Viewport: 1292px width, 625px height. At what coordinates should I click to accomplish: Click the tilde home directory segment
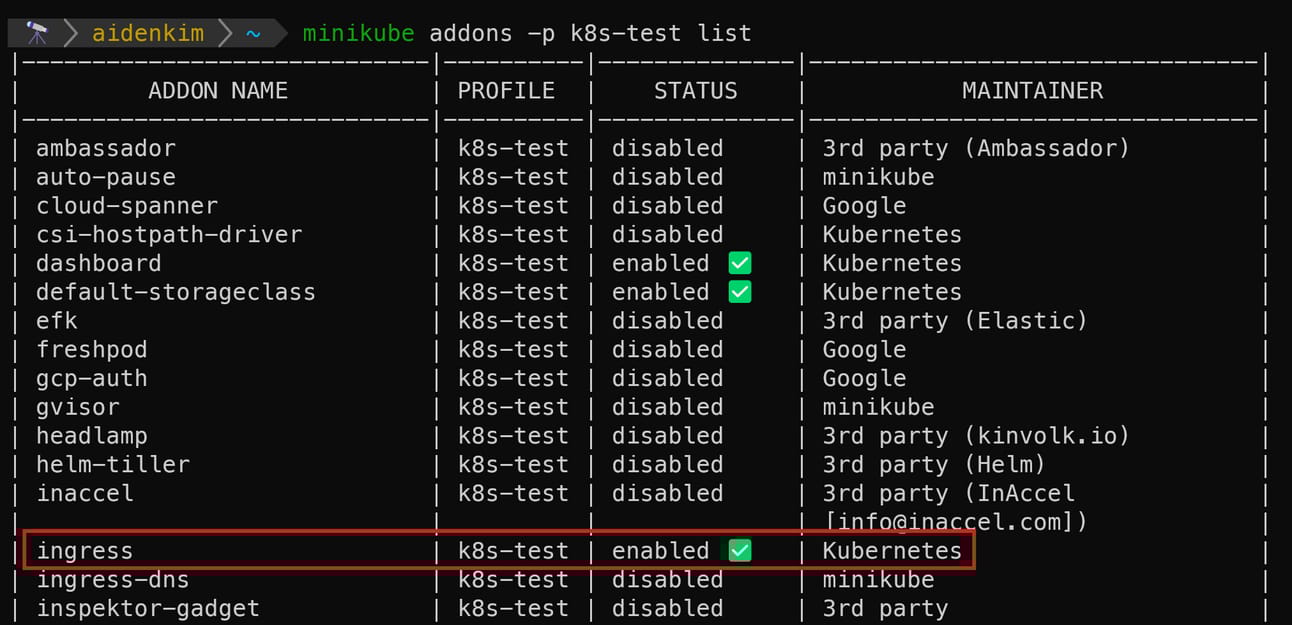[x=253, y=34]
